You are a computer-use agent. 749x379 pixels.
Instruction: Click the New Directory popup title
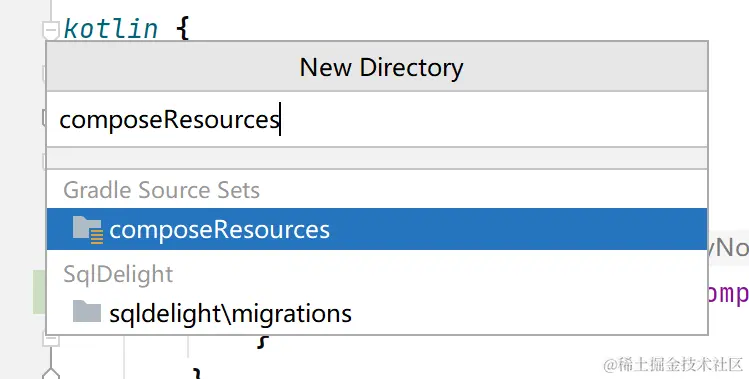click(x=381, y=67)
